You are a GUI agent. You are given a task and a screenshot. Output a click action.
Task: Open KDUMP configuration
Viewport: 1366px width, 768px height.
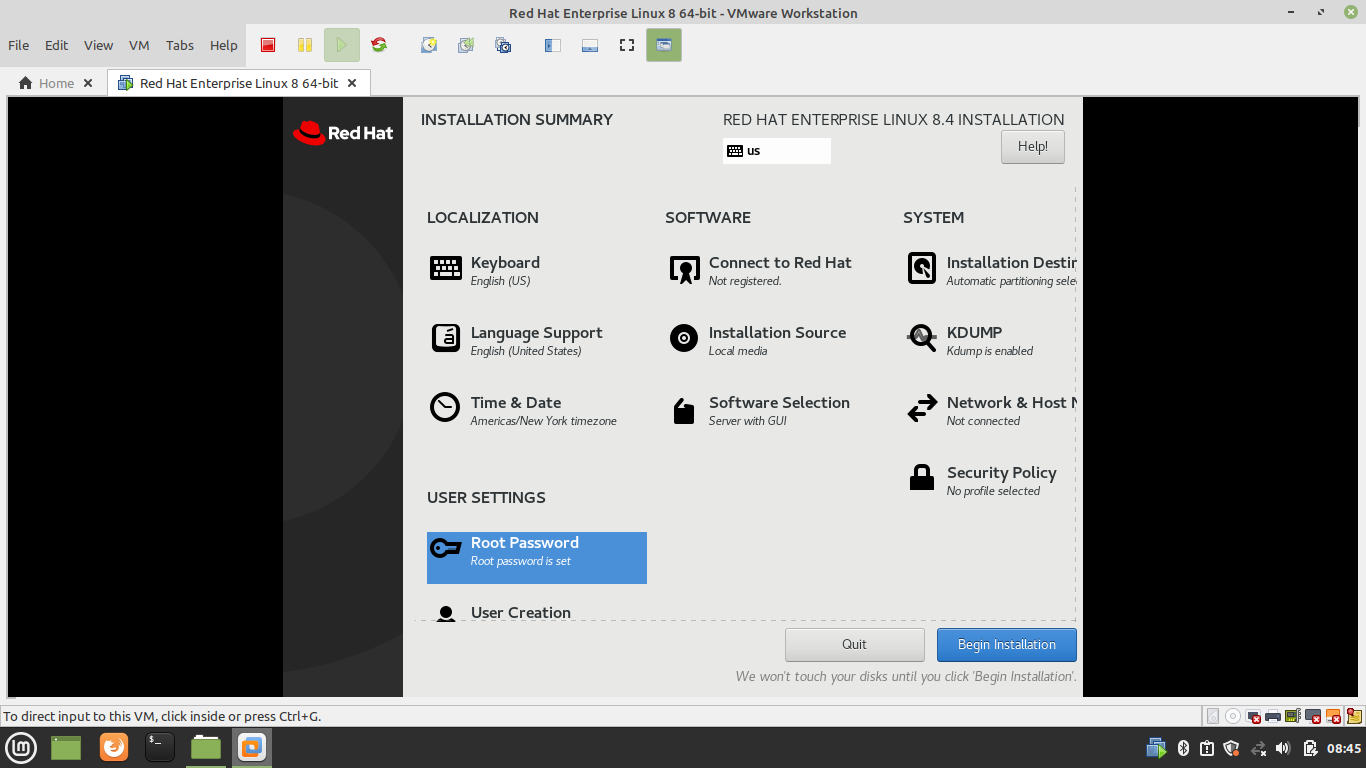click(x=990, y=340)
